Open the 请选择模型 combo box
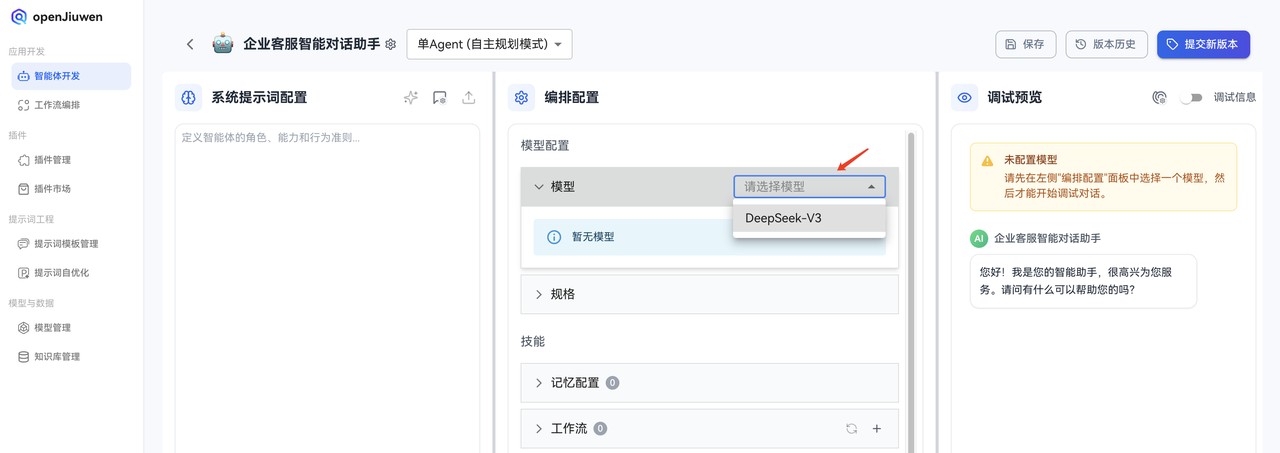1280x453 pixels. pyautogui.click(x=809, y=187)
